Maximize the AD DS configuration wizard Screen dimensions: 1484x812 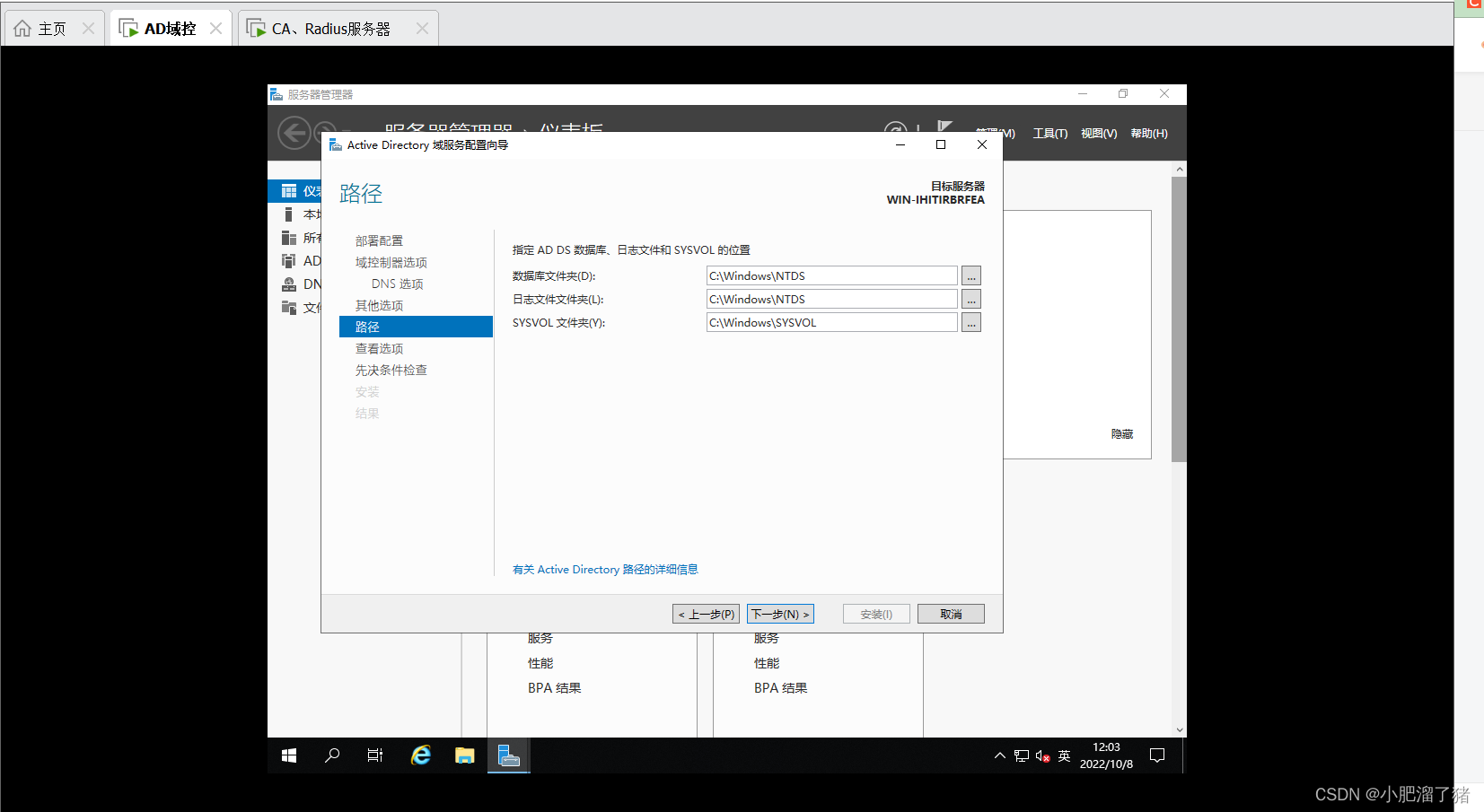[941, 144]
